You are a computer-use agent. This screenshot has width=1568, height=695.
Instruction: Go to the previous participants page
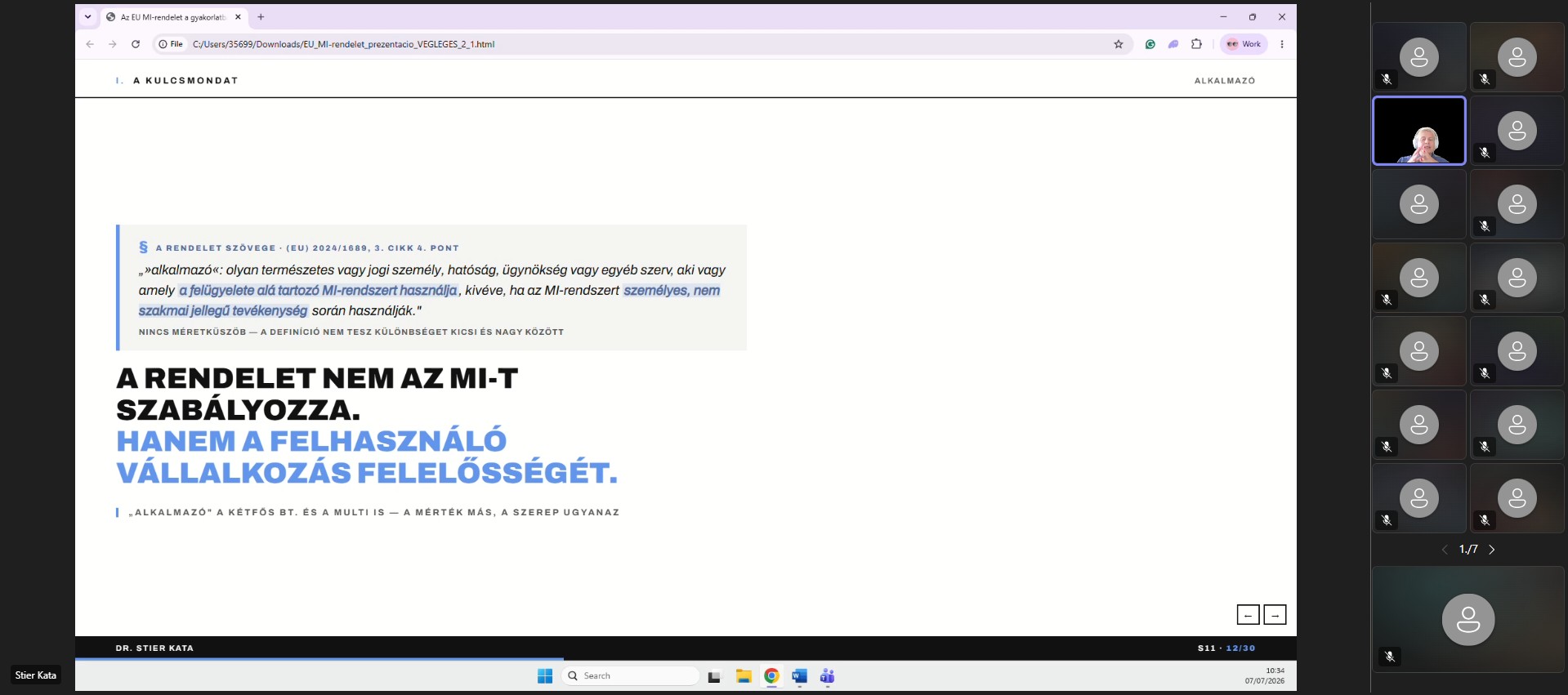tap(1444, 550)
